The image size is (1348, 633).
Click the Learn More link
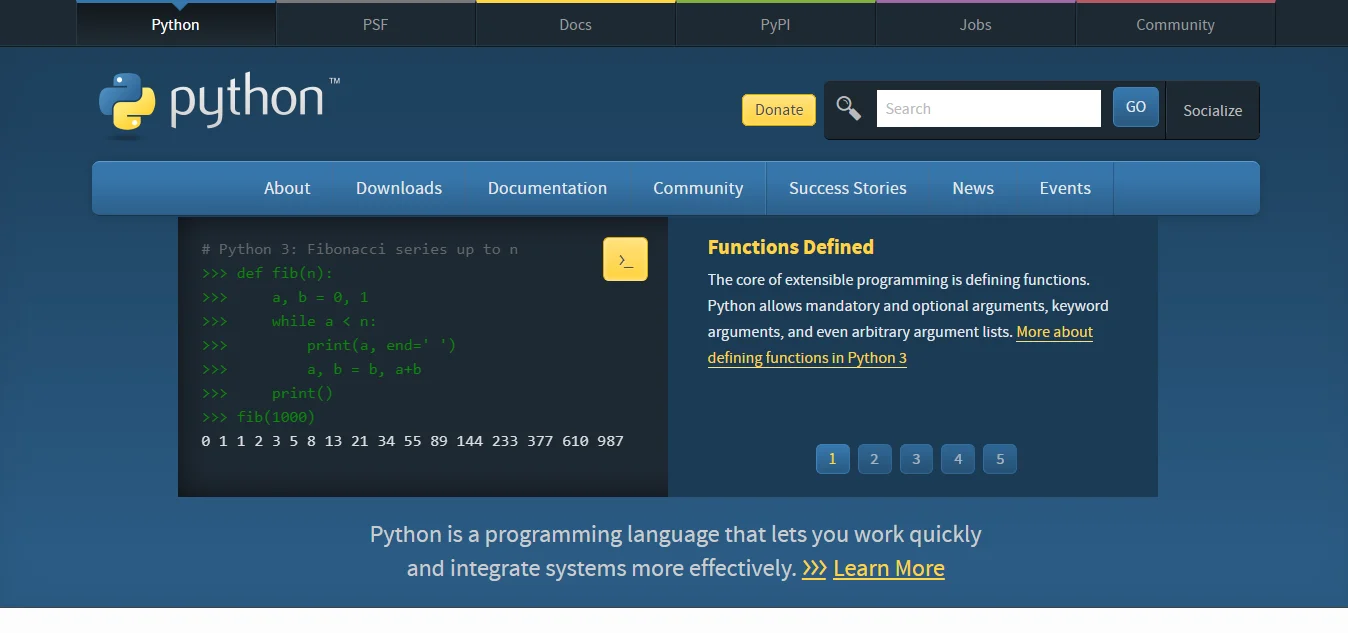pos(888,568)
